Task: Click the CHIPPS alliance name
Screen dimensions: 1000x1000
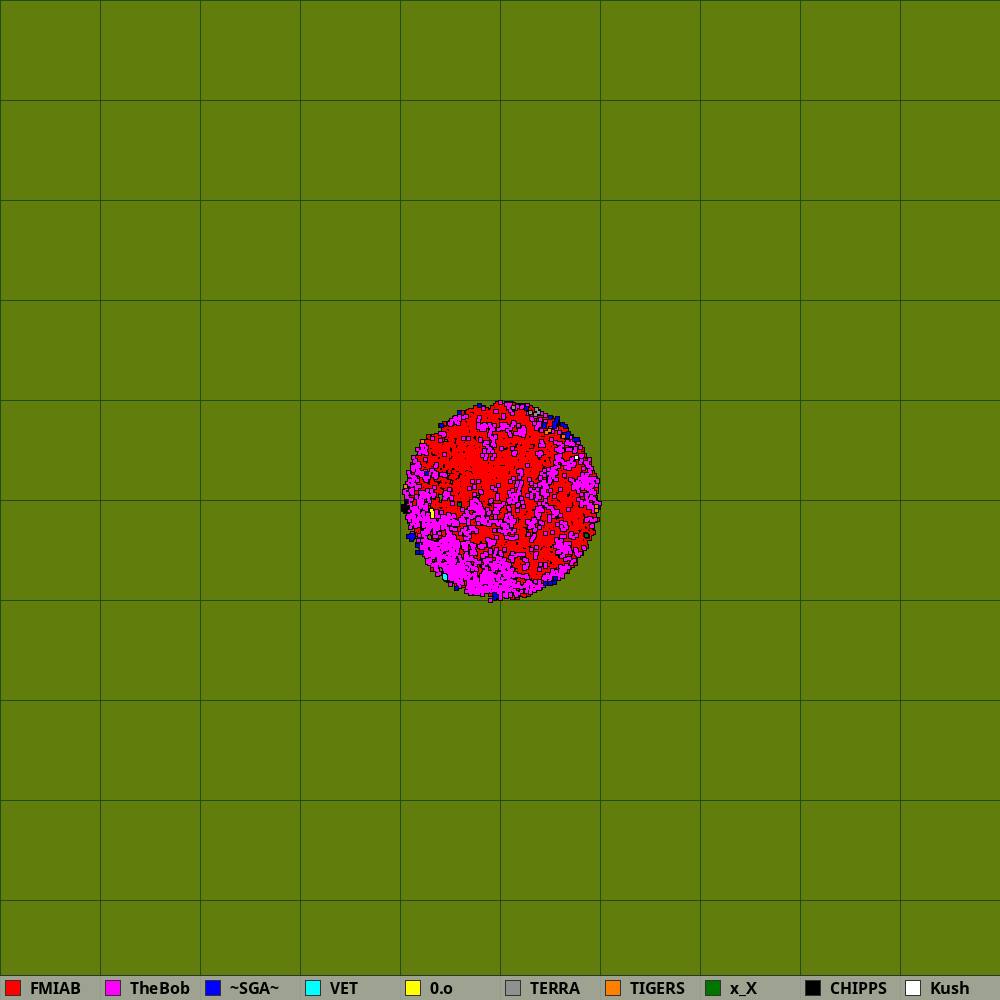Action: pyautogui.click(x=858, y=988)
